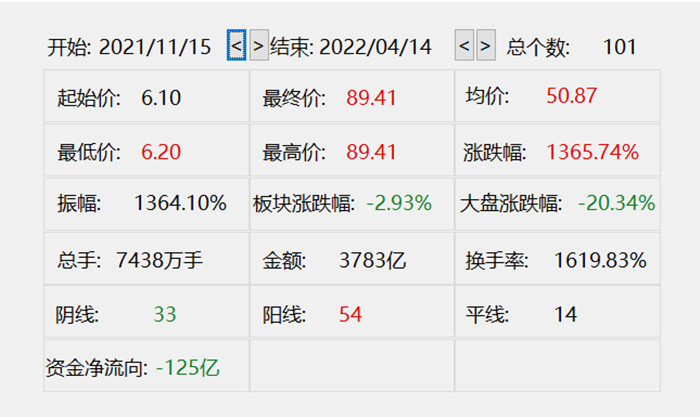This screenshot has height=417, width=700.
Task: Select the 起始价 cell showing 6.10
Action: [146, 97]
